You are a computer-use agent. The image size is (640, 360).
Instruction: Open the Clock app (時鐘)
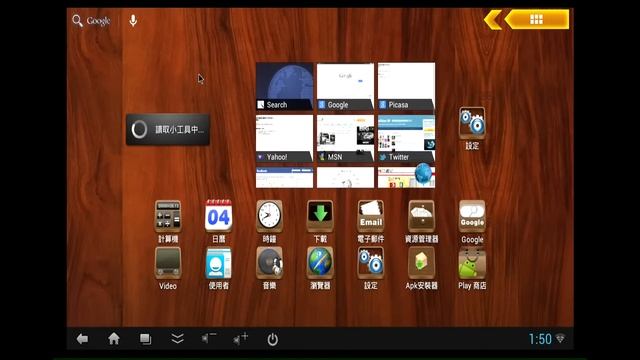(x=269, y=216)
